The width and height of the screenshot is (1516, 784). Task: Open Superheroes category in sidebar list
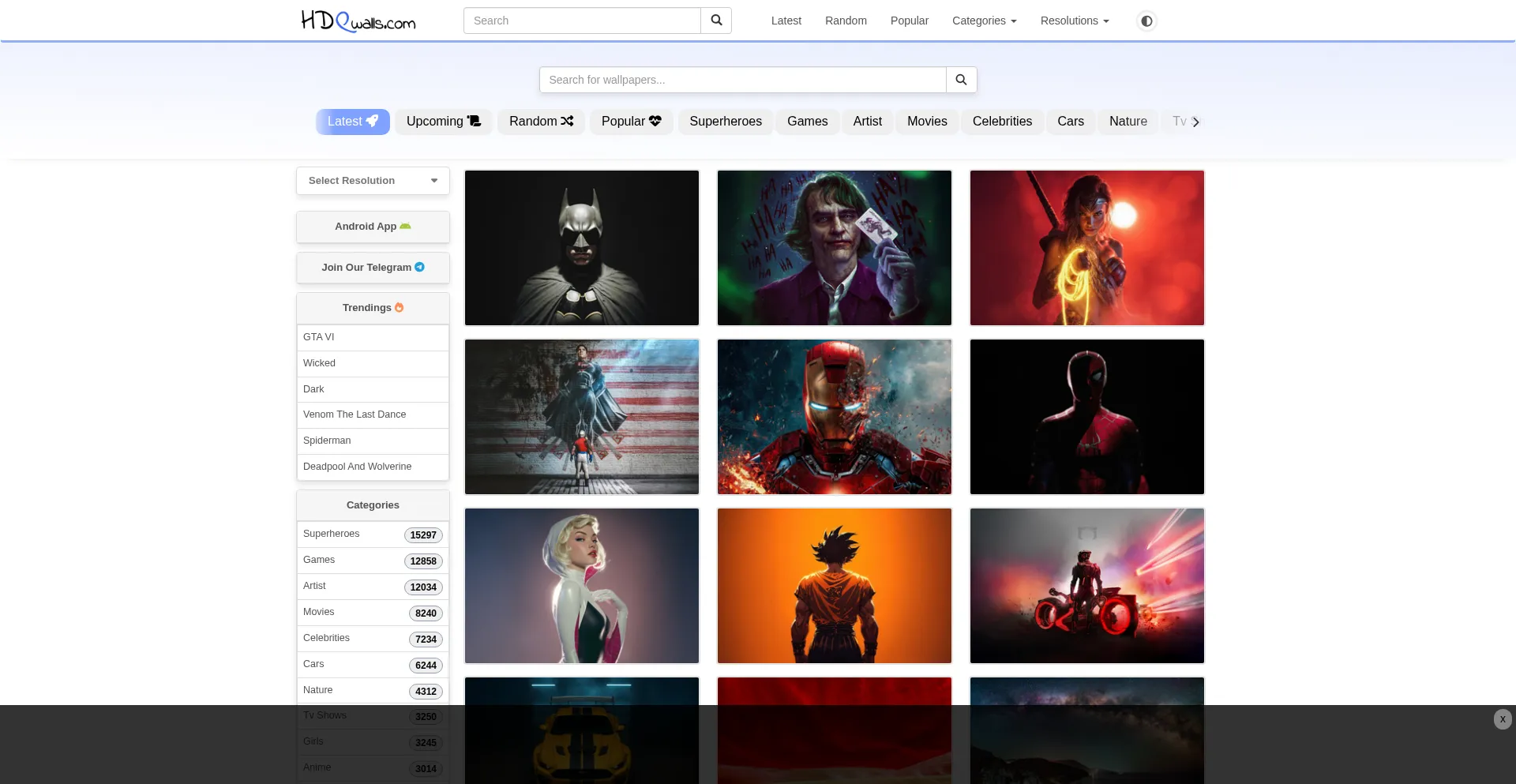point(332,534)
